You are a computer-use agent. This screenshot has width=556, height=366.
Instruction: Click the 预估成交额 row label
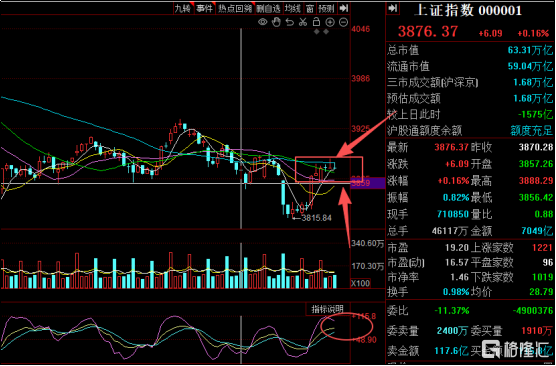pyautogui.click(x=413, y=99)
